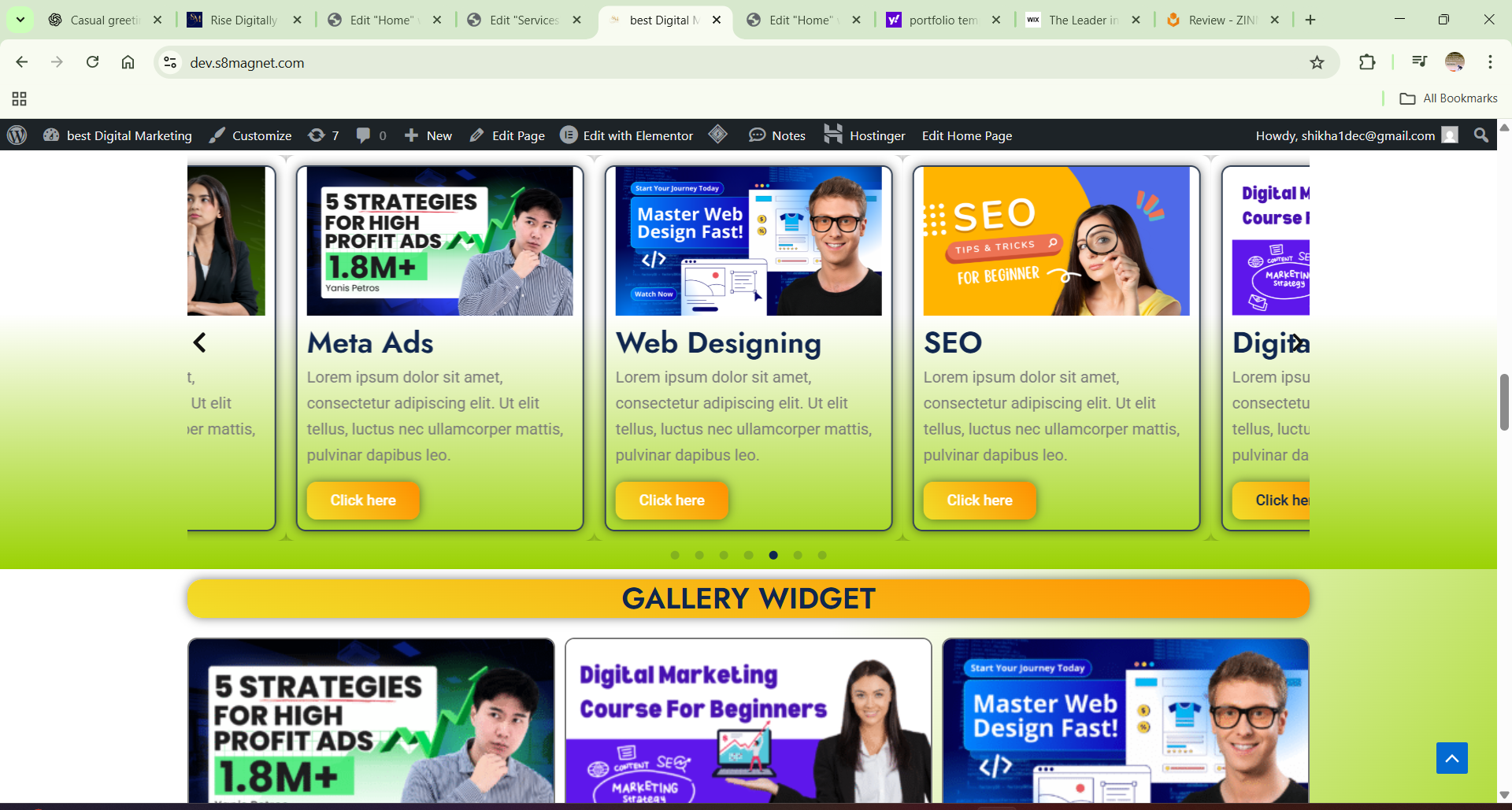Click the Meta Ads Click here button
Screen dimensions: 1512x810
[363, 501]
